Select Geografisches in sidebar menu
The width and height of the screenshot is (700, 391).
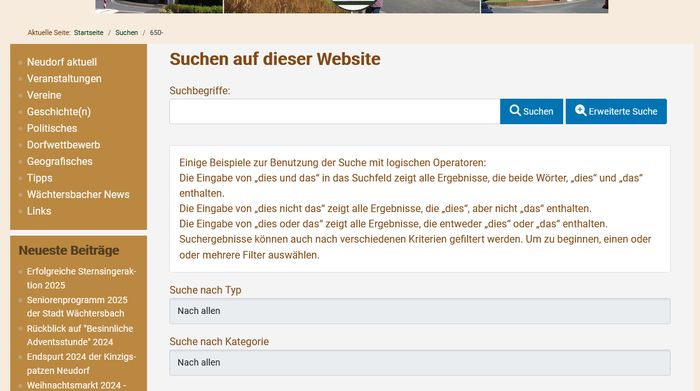(x=59, y=161)
